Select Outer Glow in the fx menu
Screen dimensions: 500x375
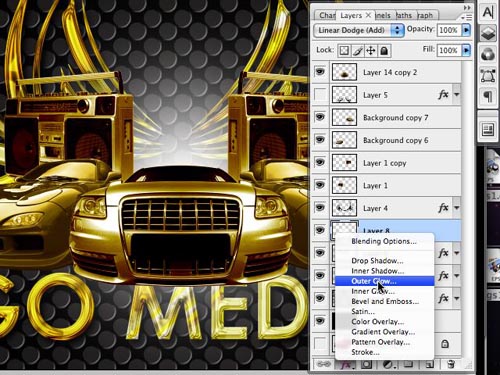[x=384, y=281]
